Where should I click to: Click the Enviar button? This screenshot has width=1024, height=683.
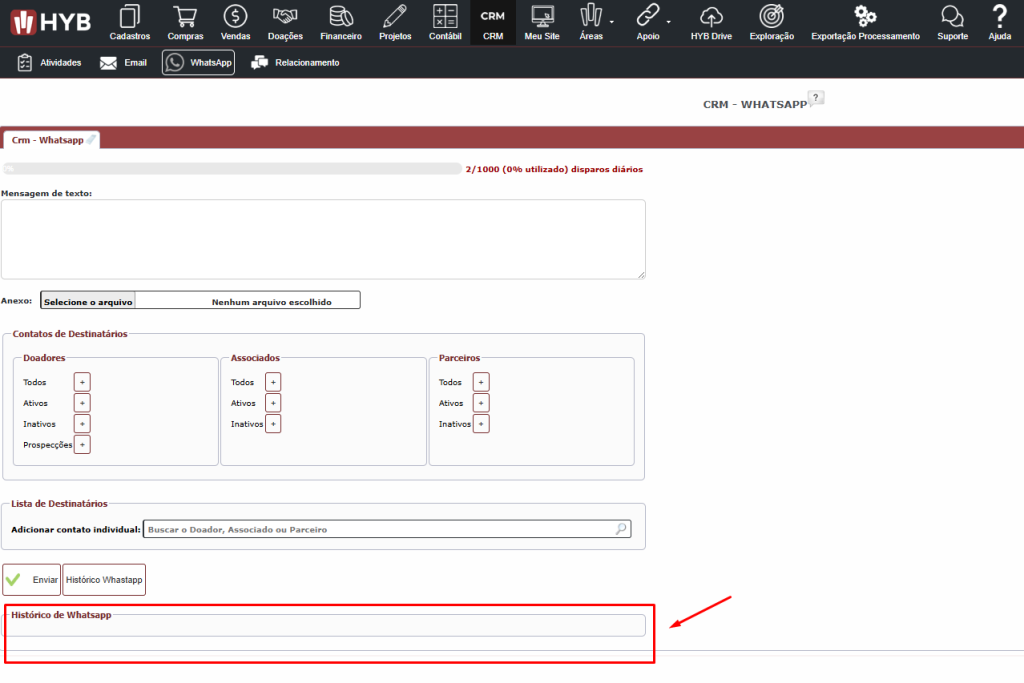tap(32, 580)
